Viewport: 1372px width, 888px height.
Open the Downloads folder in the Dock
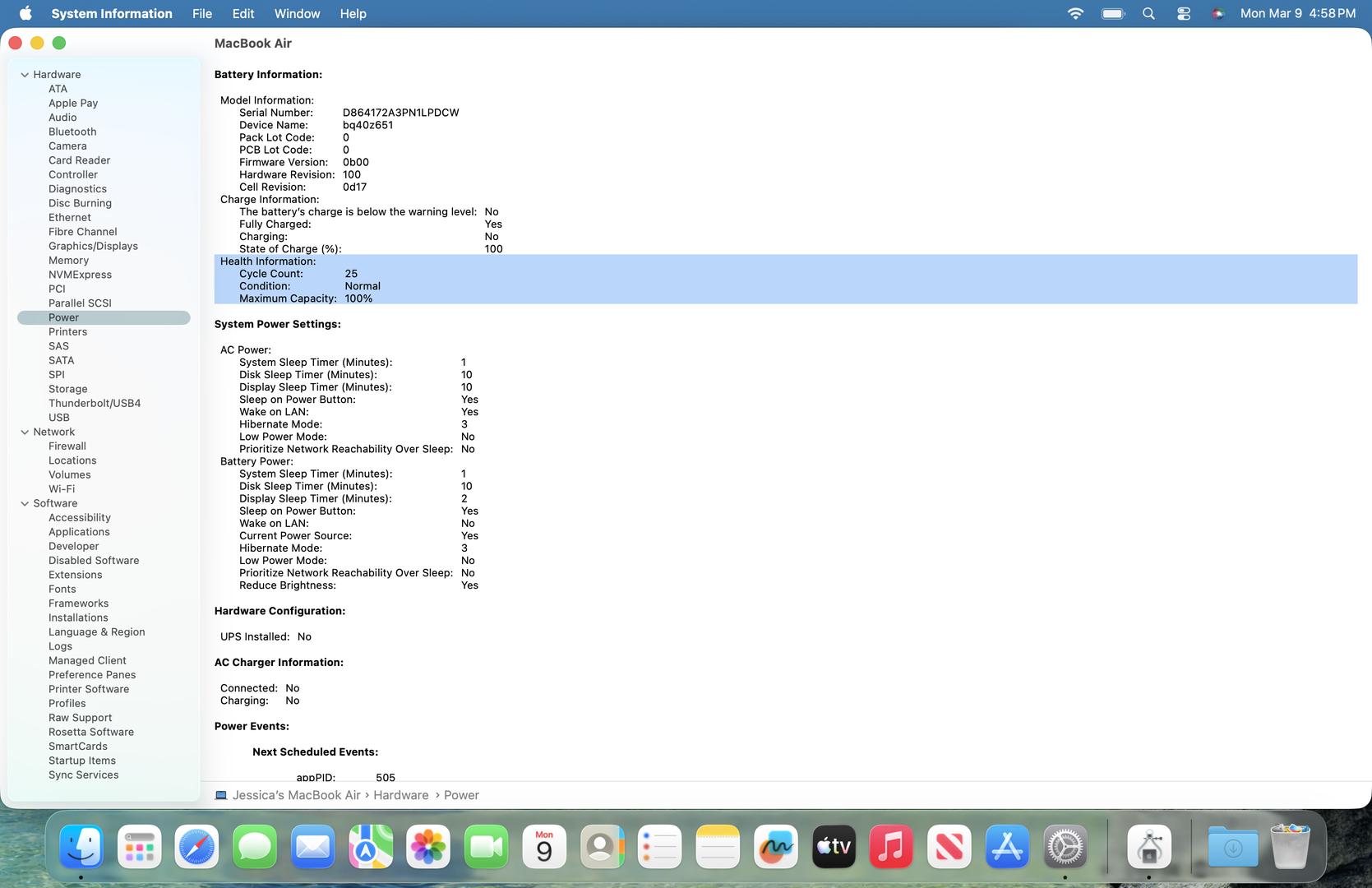pos(1233,846)
